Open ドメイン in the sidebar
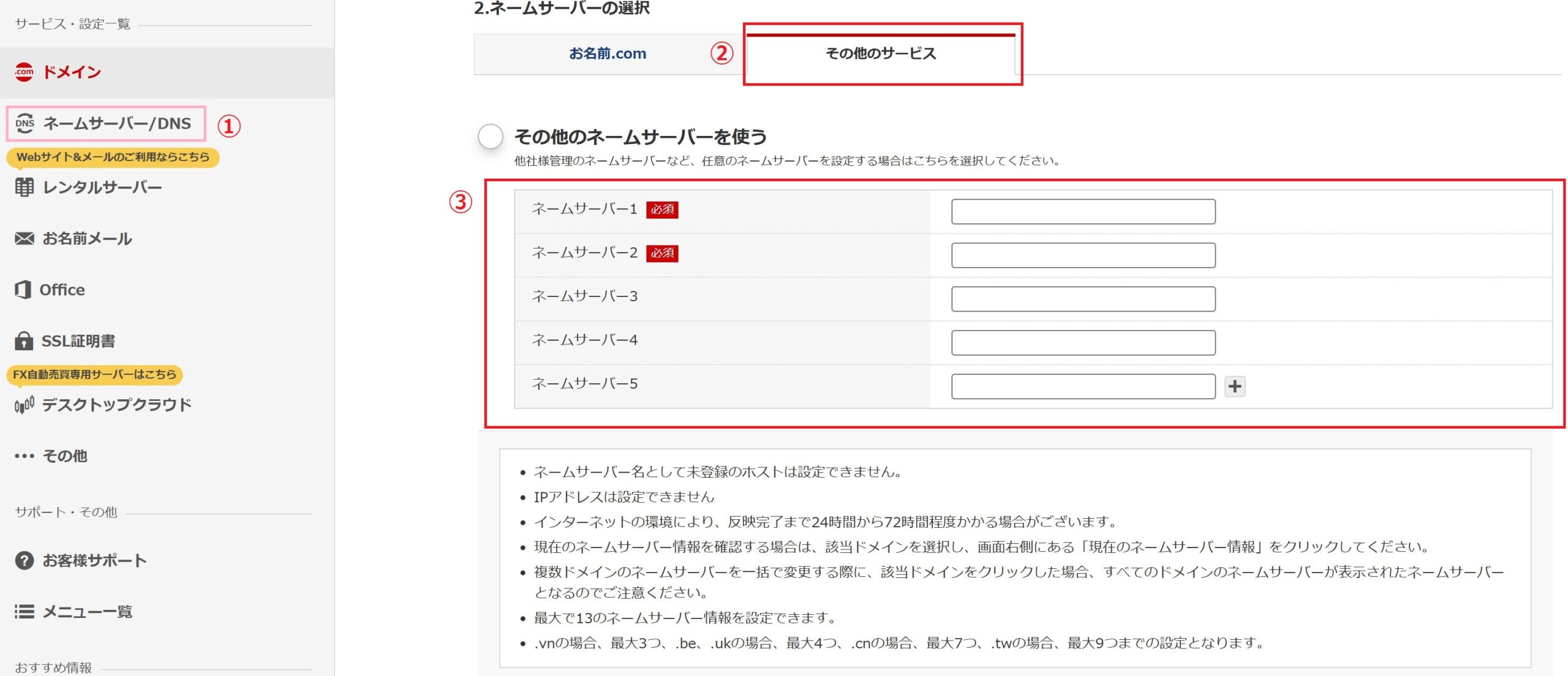This screenshot has height=676, width=1568. (x=167, y=72)
